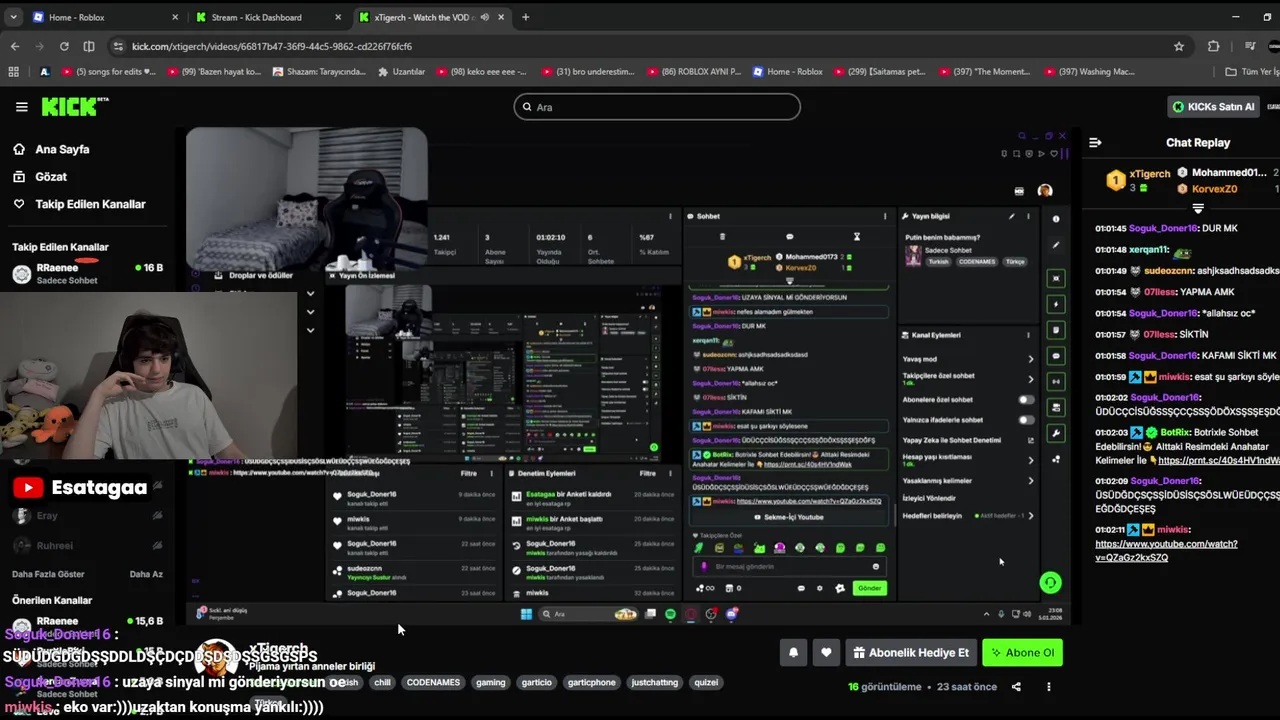Select the garticphone tag
The height and width of the screenshot is (720, 1280).
click(x=591, y=683)
